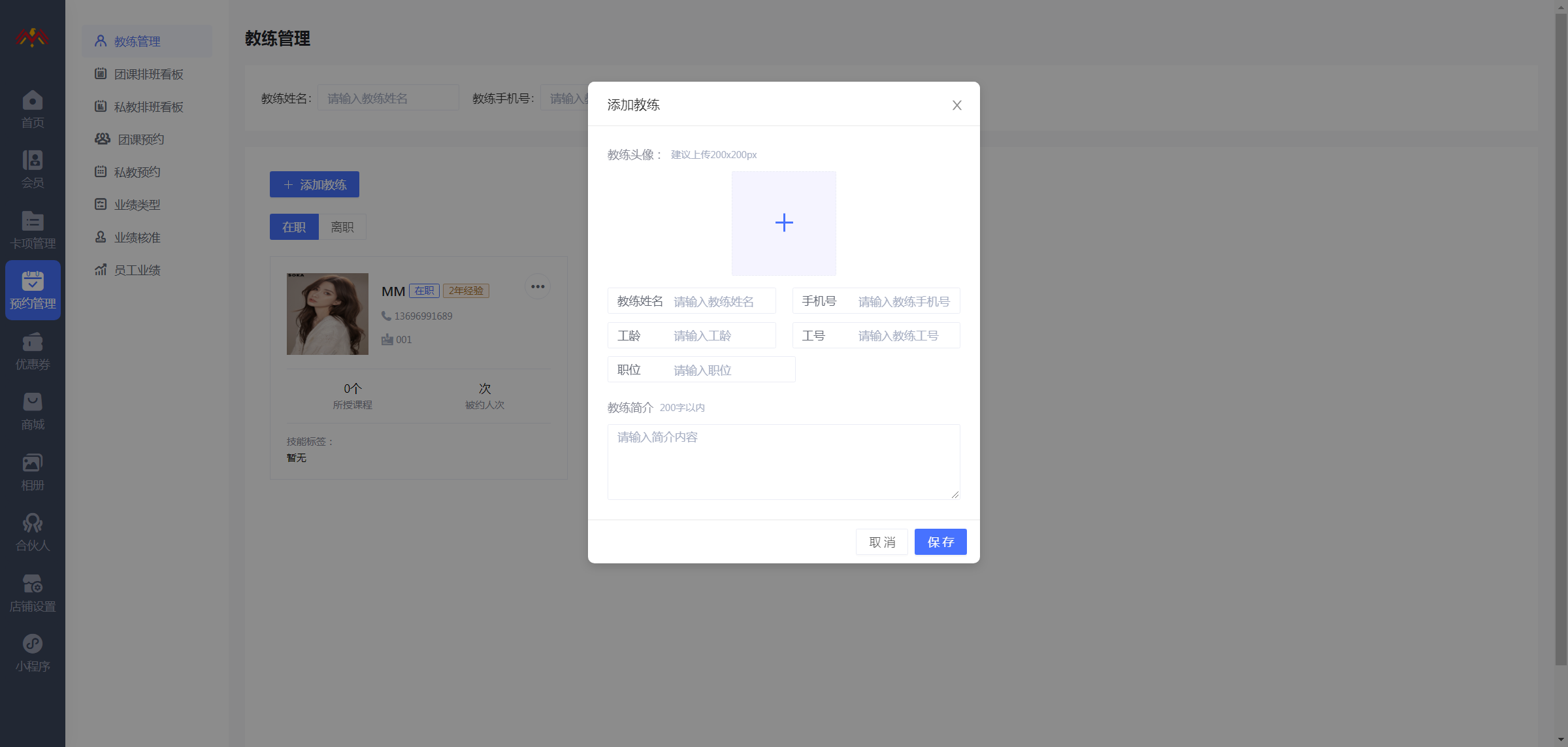The height and width of the screenshot is (747, 1568).
Task: Open 团课排班看板 in the submenu
Action: [x=147, y=74]
